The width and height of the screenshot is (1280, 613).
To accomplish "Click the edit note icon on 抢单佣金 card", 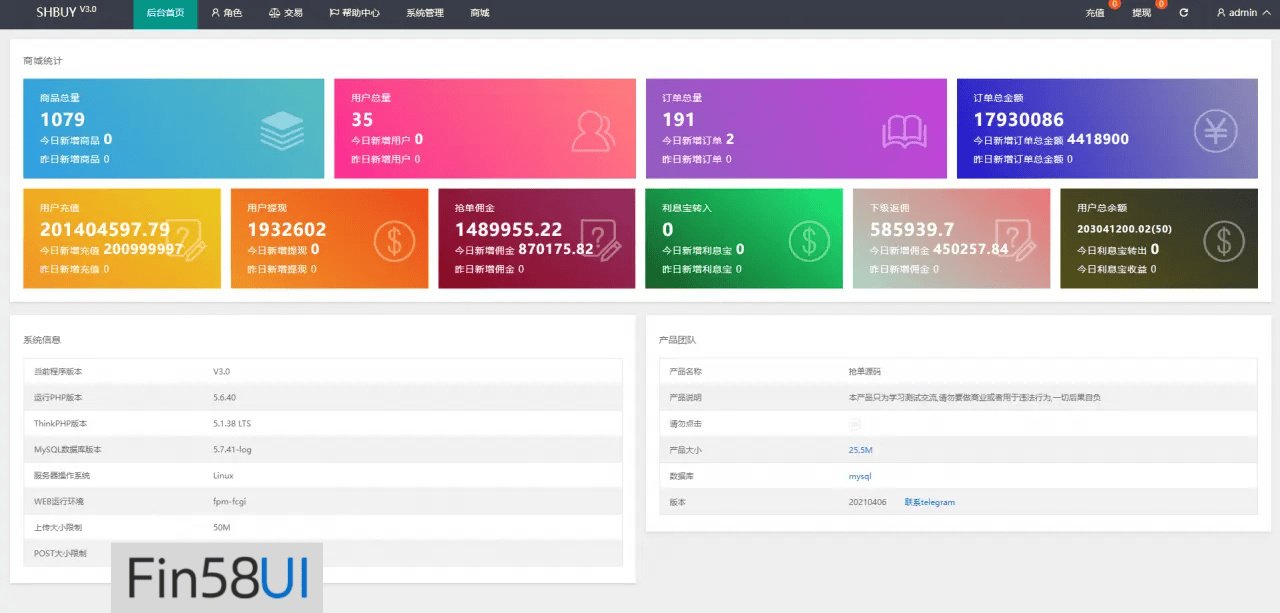I will [x=600, y=240].
